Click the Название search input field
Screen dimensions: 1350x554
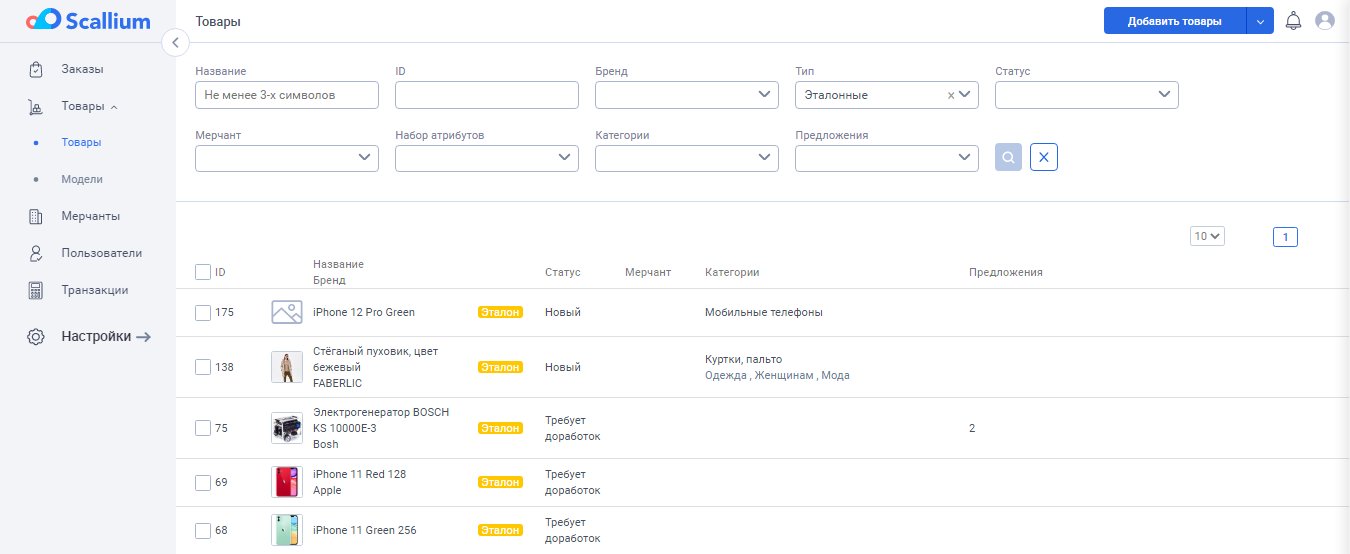[x=287, y=95]
